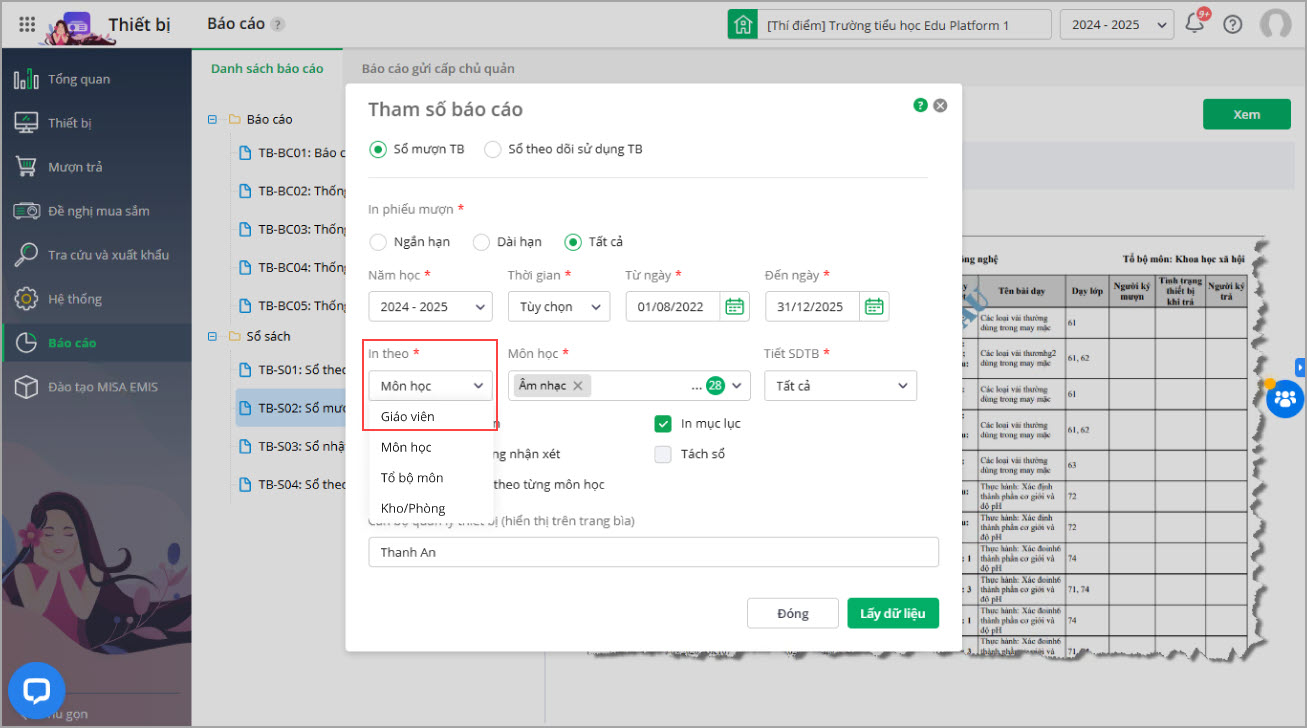Image resolution: width=1307 pixels, height=728 pixels.
Task: Open the app grid launcher icon
Action: pyautogui.click(x=28, y=24)
